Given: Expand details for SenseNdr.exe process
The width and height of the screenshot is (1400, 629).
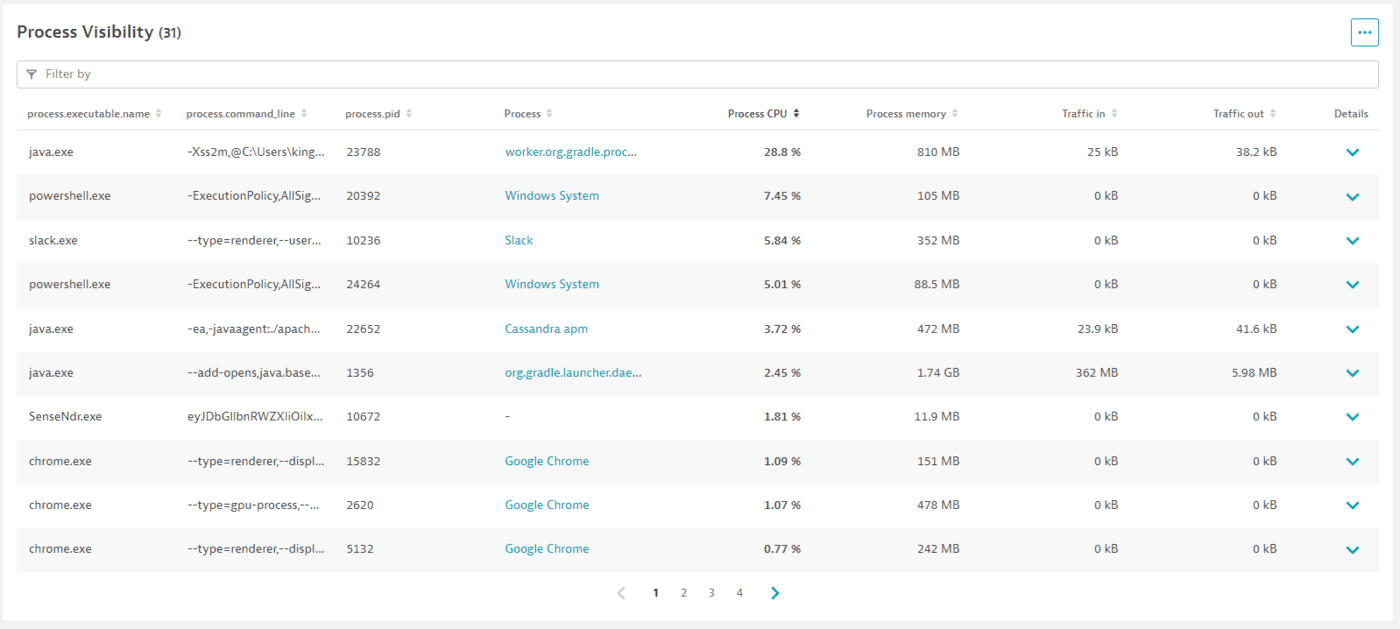Looking at the screenshot, I should pyautogui.click(x=1352, y=416).
